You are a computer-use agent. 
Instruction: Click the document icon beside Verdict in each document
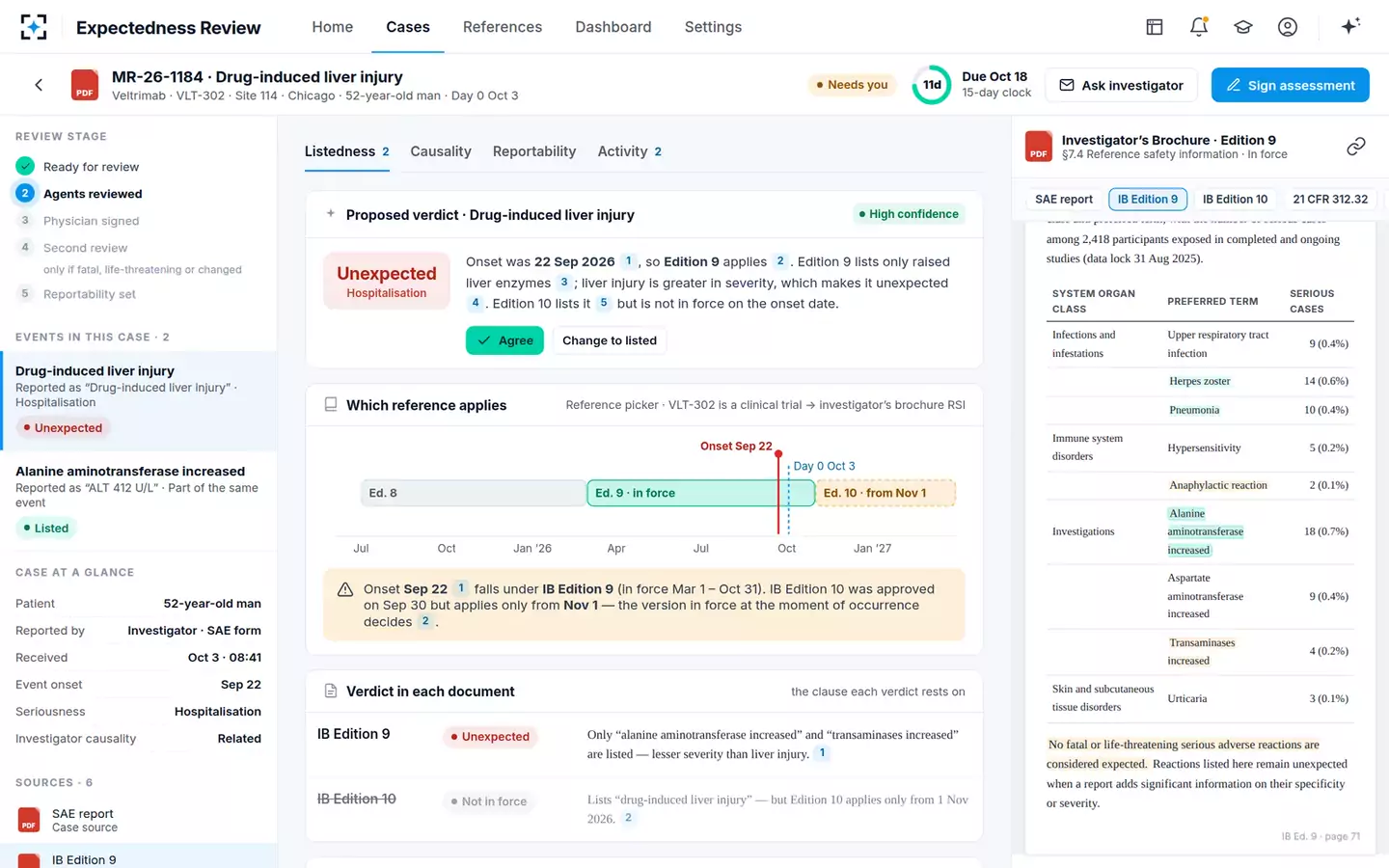tap(331, 692)
